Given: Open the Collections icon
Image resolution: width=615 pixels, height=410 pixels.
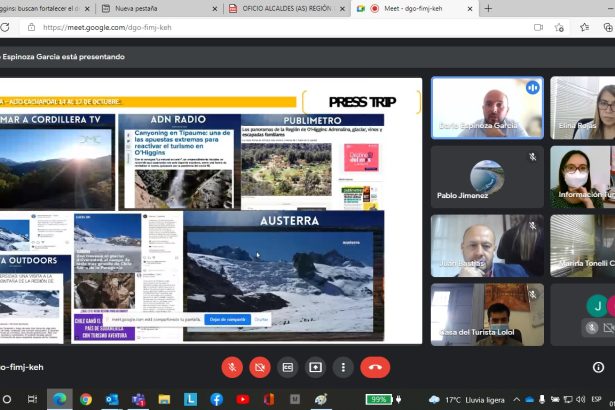Looking at the screenshot, I should [x=608, y=27].
